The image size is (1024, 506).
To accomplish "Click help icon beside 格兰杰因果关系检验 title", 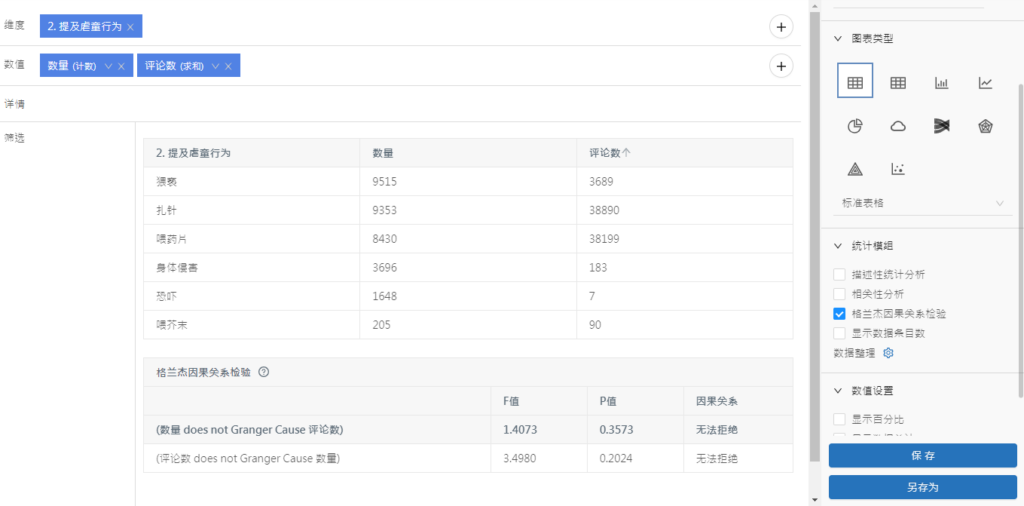I will 264,372.
